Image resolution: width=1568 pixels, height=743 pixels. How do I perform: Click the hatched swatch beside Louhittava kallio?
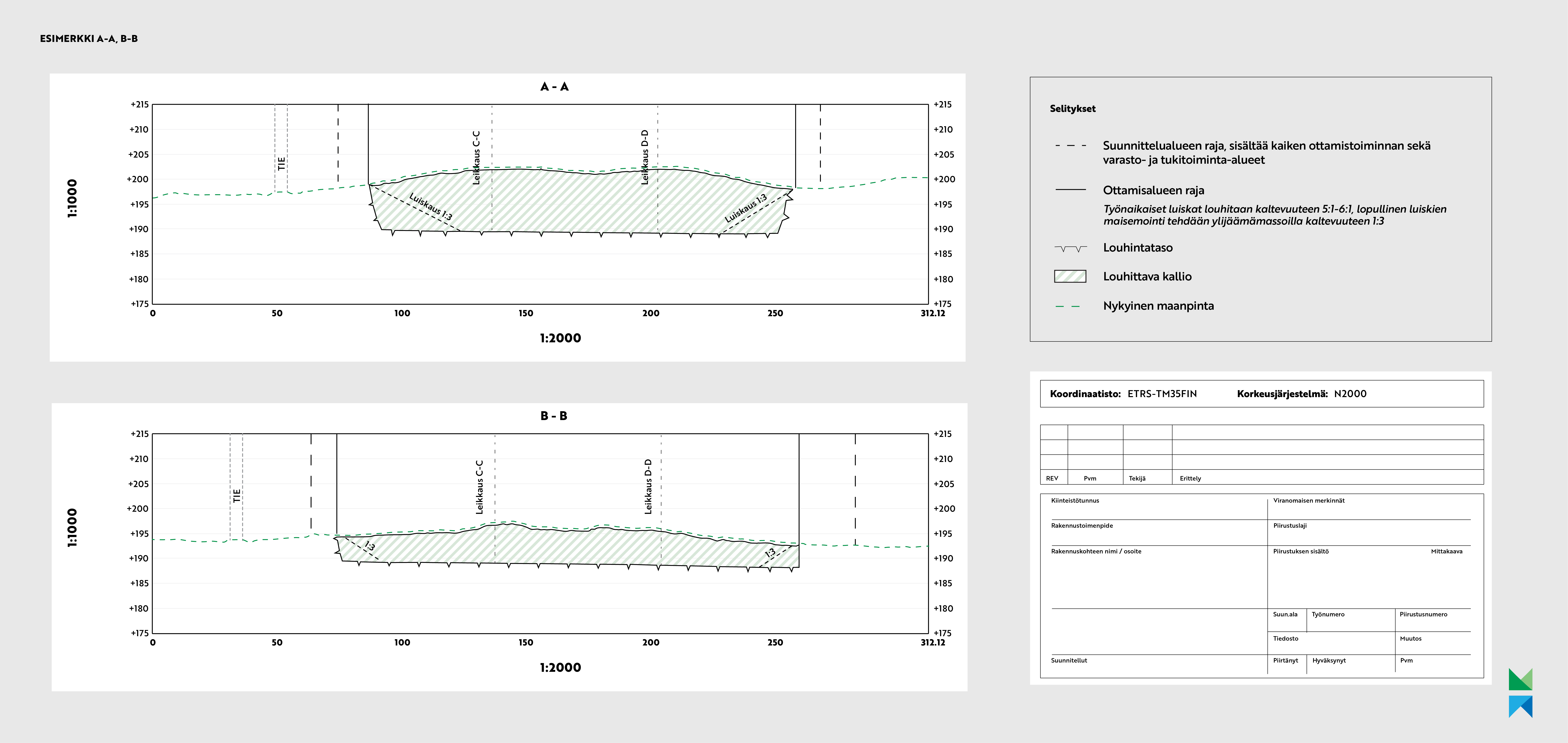tap(1070, 276)
